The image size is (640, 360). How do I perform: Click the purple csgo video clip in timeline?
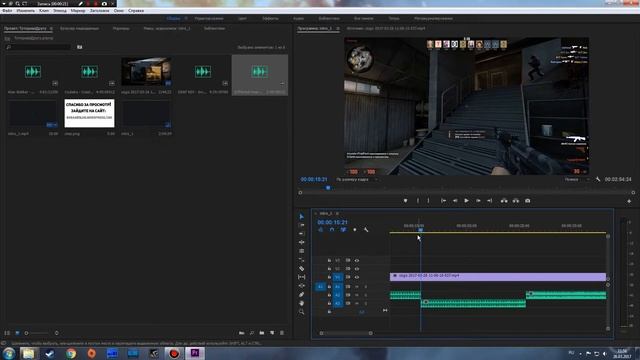tap(498, 277)
